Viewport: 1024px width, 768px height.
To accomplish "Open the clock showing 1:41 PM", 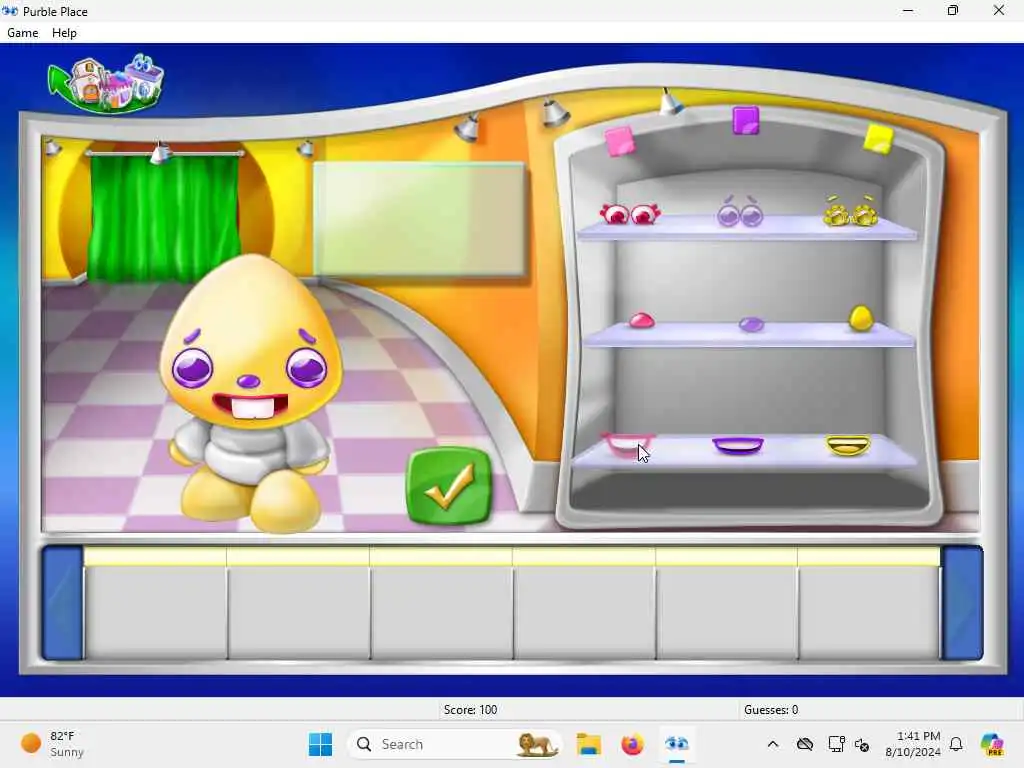I will click(913, 744).
